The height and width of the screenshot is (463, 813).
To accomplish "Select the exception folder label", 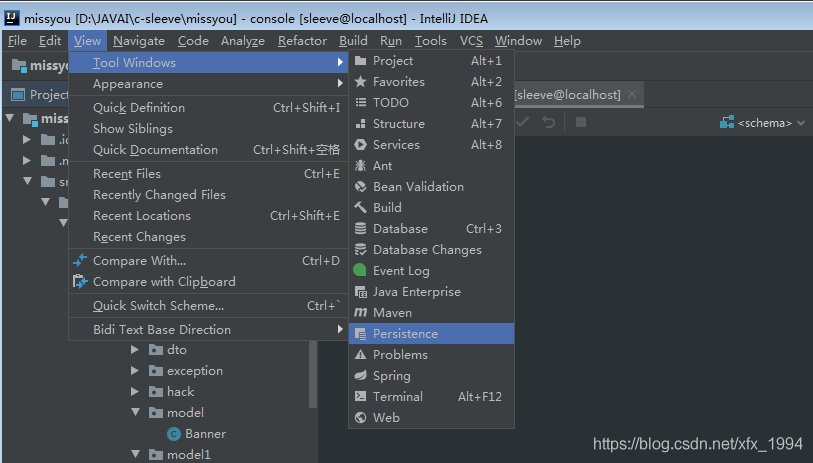I will point(195,371).
